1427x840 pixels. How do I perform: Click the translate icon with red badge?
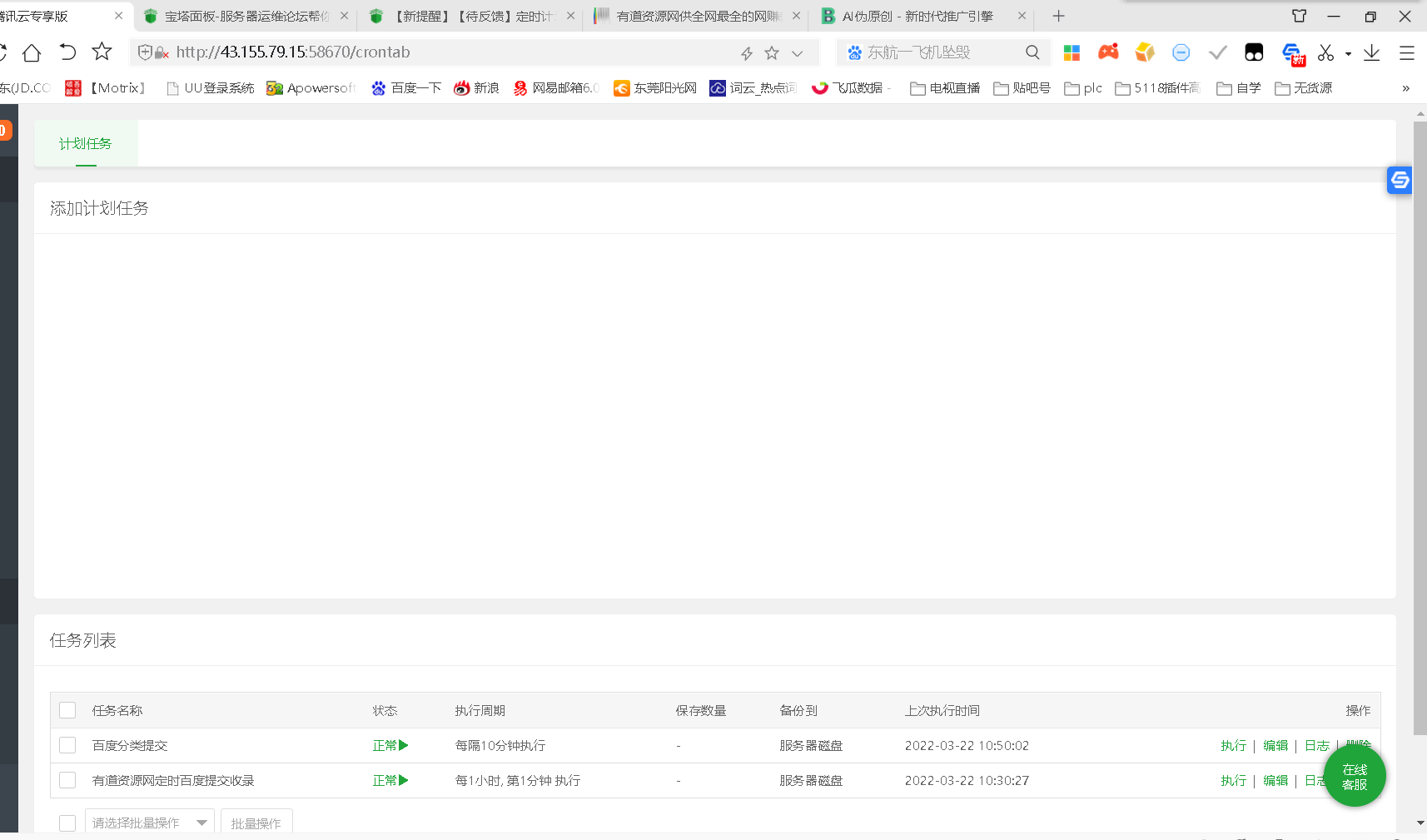(1293, 54)
